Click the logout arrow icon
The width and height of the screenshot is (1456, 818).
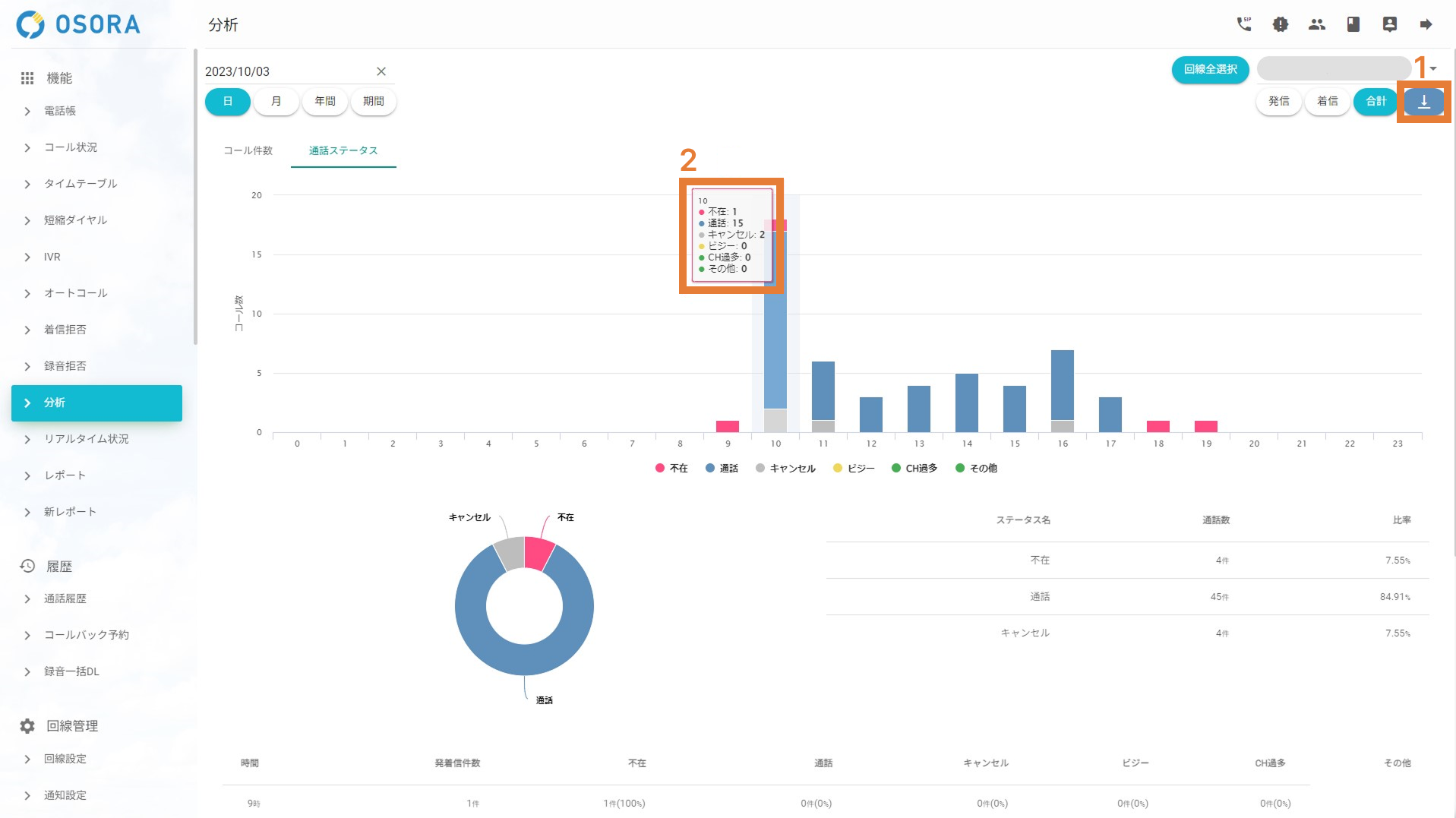coord(1426,24)
